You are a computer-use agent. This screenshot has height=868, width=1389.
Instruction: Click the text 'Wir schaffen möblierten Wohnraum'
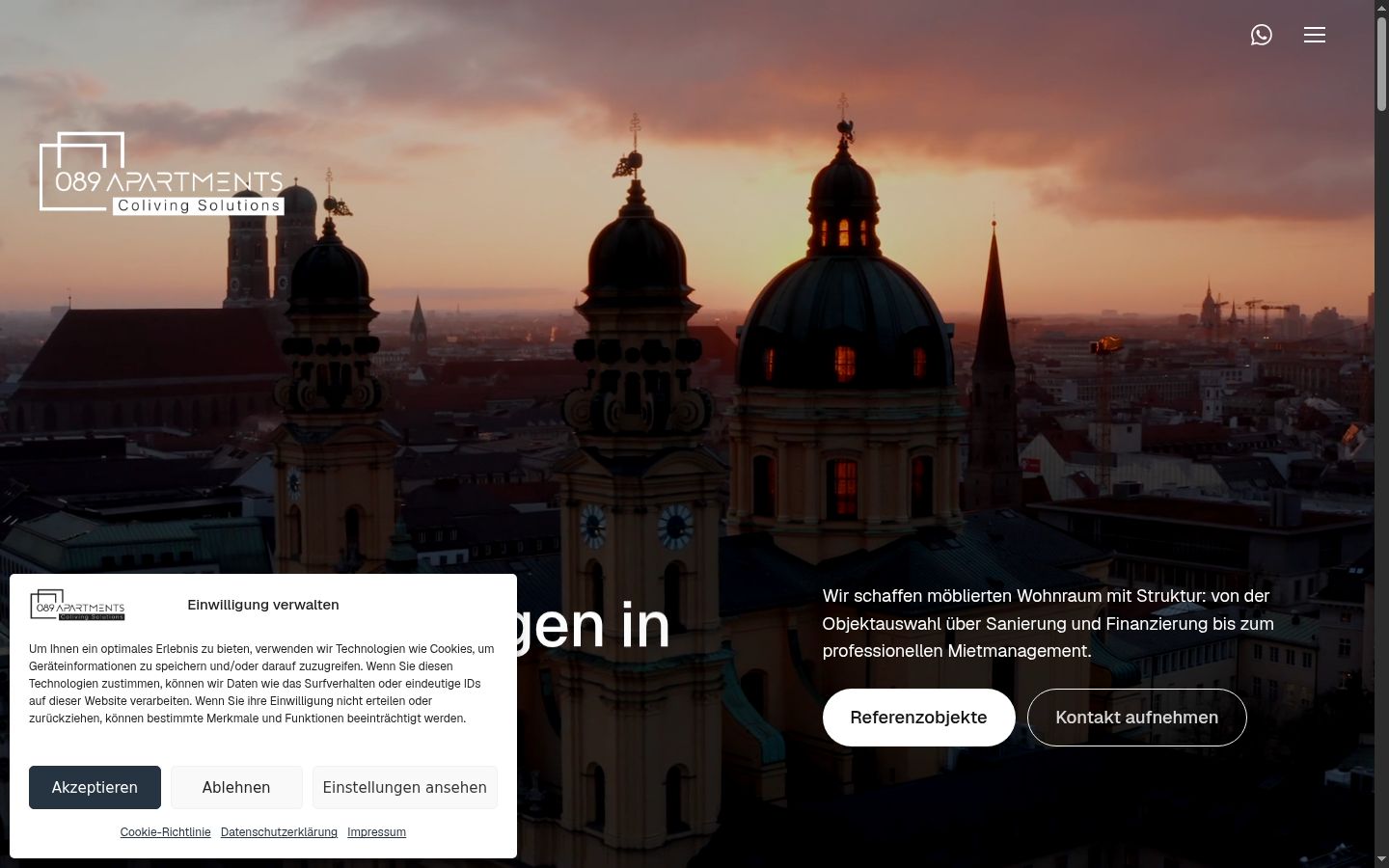[x=965, y=596]
